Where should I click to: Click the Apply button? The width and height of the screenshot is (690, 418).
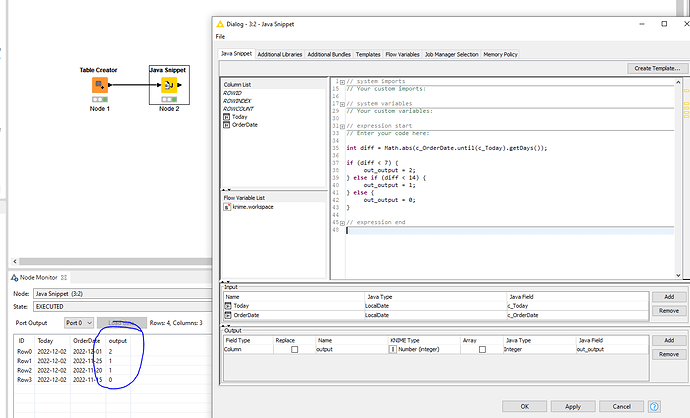pos(573,407)
